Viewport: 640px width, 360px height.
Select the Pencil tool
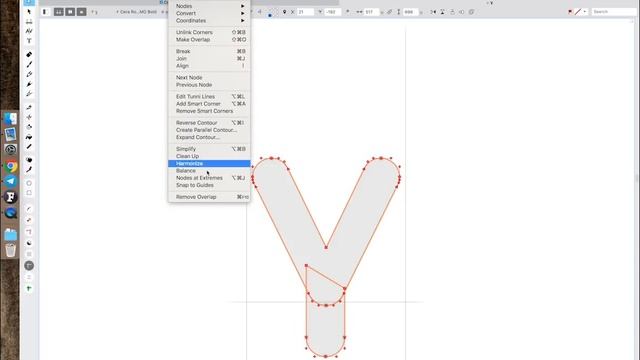pyautogui.click(x=29, y=74)
